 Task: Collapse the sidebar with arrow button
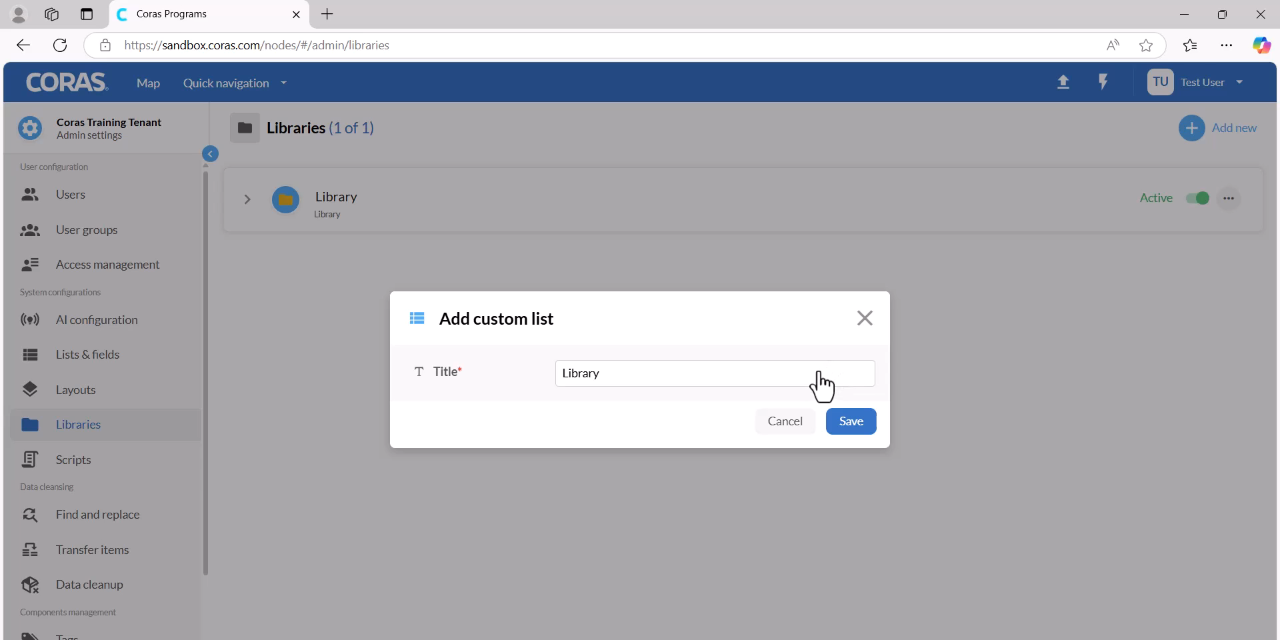[210, 154]
